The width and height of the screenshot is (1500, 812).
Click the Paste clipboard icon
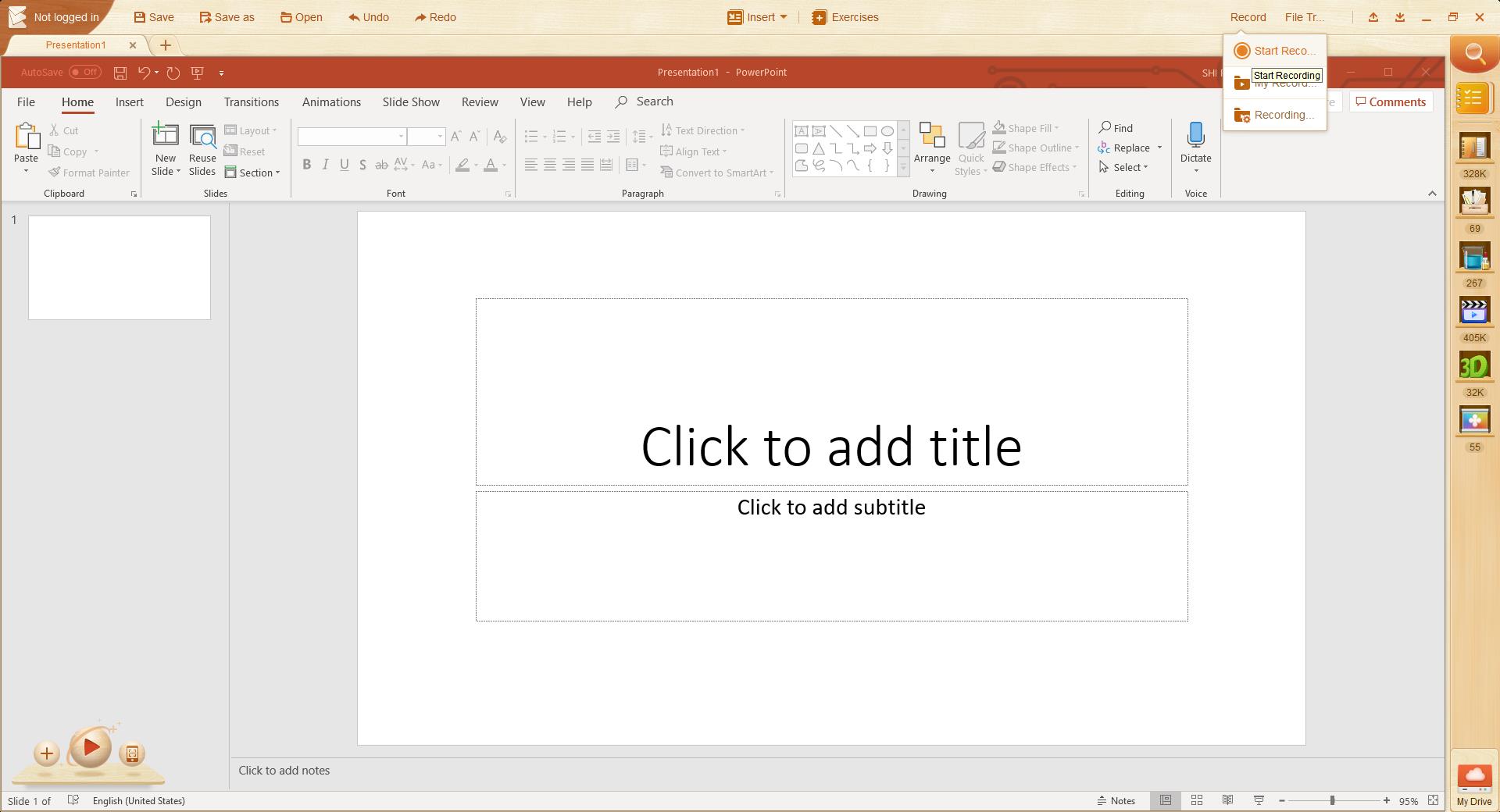point(27,136)
